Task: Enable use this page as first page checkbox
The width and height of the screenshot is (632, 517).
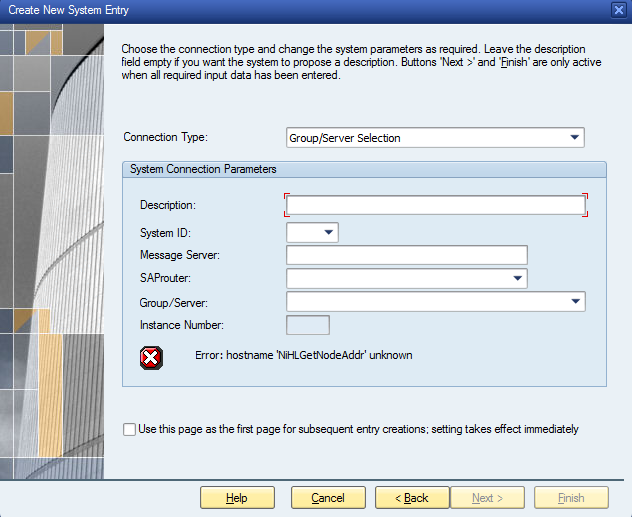Action: (129, 430)
